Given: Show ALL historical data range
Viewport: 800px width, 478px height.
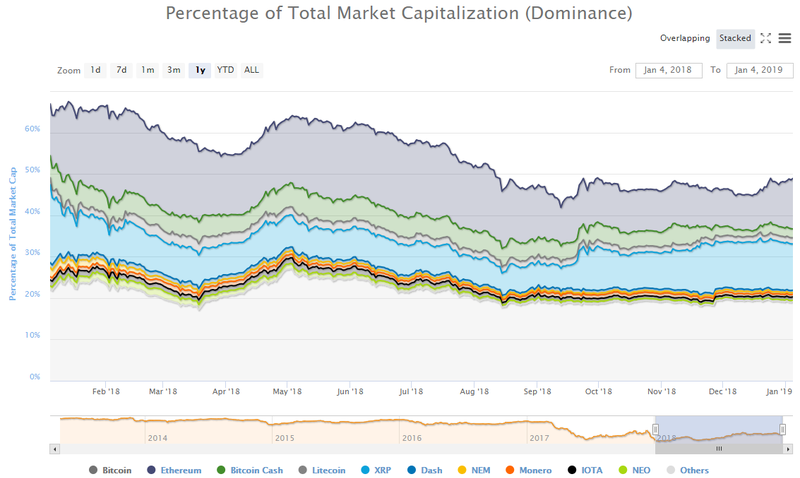Looking at the screenshot, I should click(251, 70).
